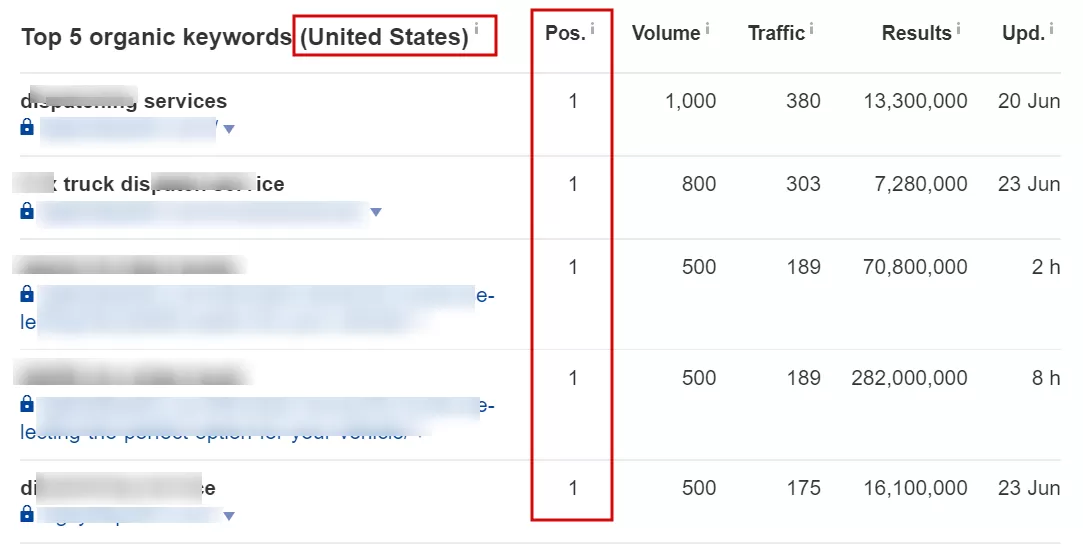The height and width of the screenshot is (551, 1083).
Task: Click Top 5 organic keywords heading
Action: tap(157, 37)
